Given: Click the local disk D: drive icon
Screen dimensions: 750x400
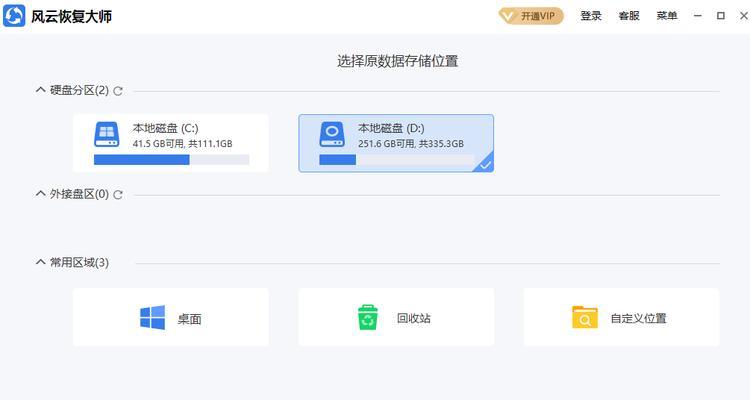Looking at the screenshot, I should 332,134.
